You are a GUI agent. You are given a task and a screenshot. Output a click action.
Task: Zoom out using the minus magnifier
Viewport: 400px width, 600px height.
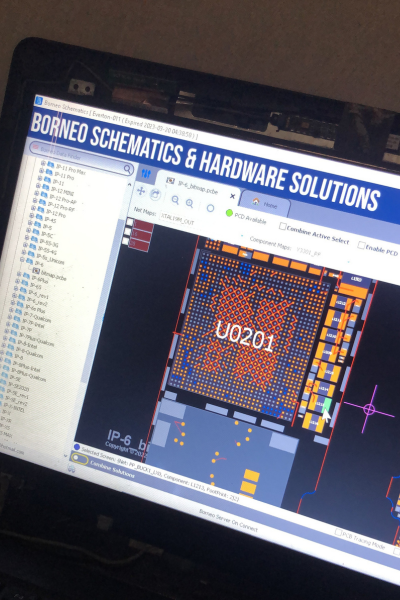click(175, 200)
